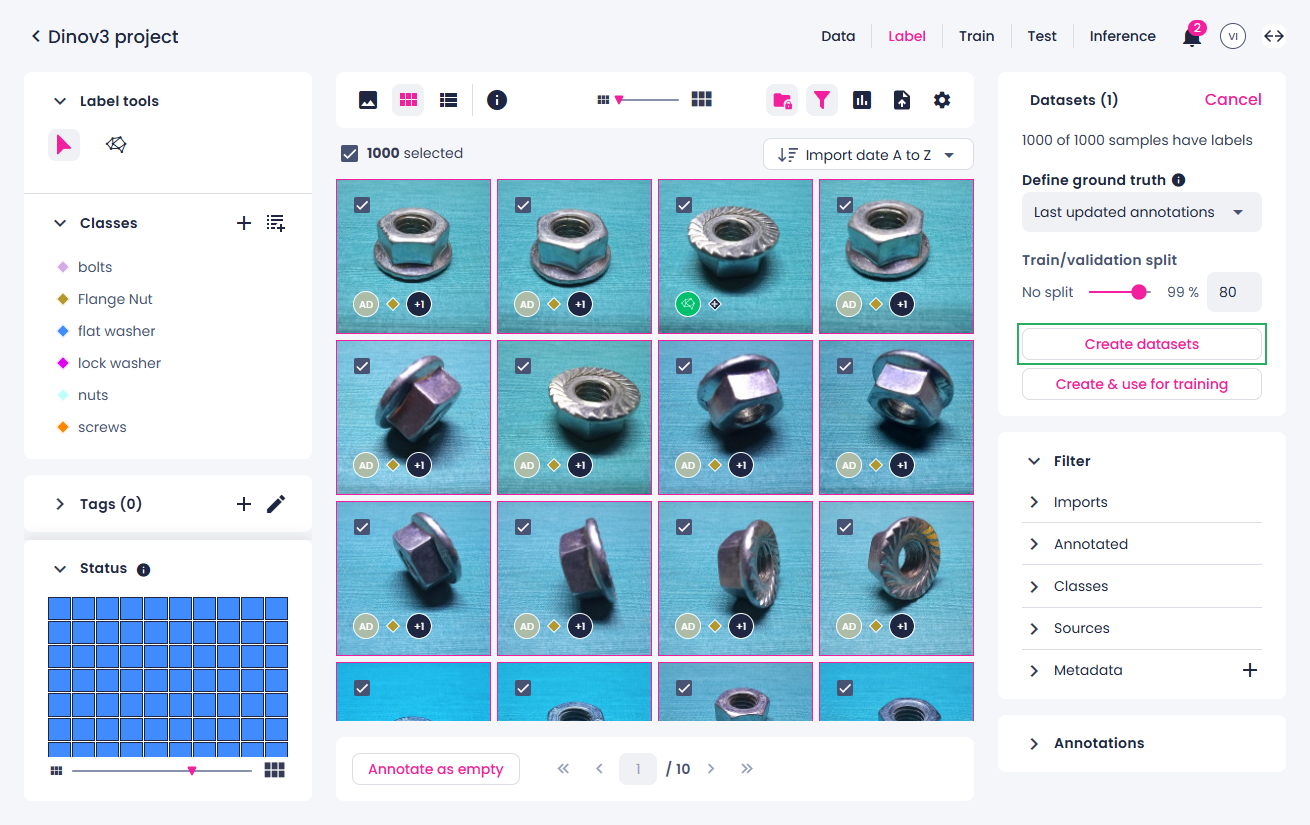Click the split percentage input showing 80
The width and height of the screenshot is (1310, 825).
tap(1234, 292)
